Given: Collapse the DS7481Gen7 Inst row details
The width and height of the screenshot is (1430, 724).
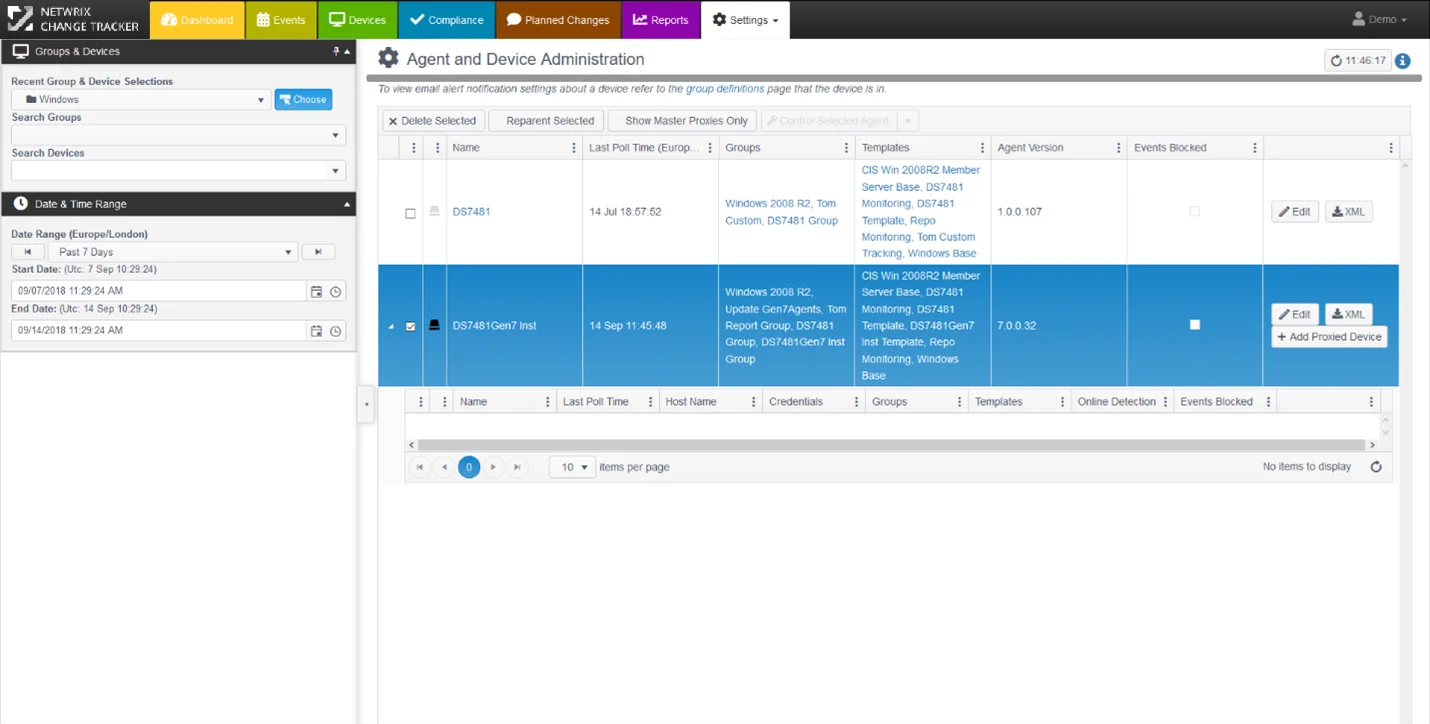Looking at the screenshot, I should click(390, 327).
